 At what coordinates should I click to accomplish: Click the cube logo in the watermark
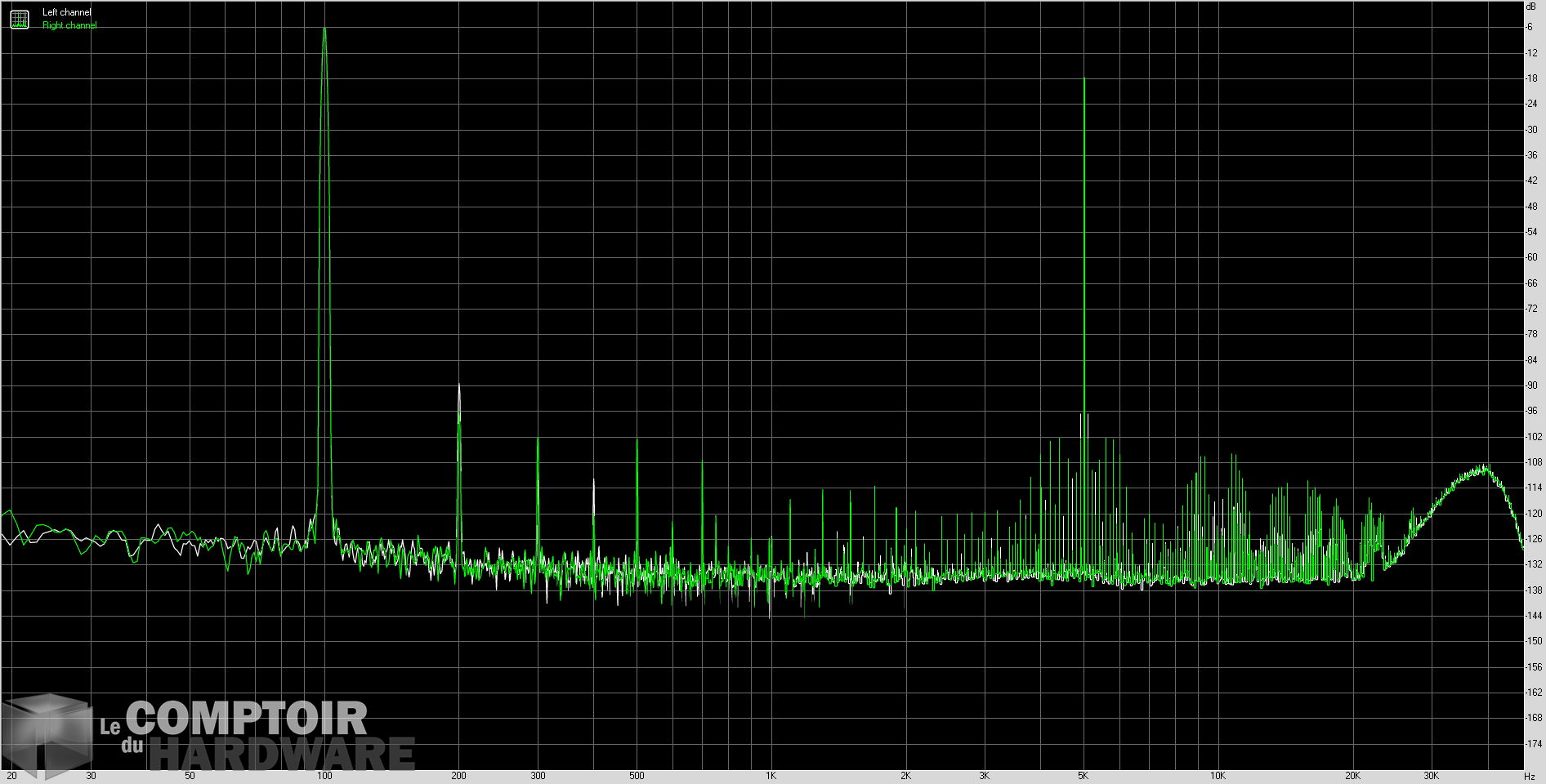point(47,735)
